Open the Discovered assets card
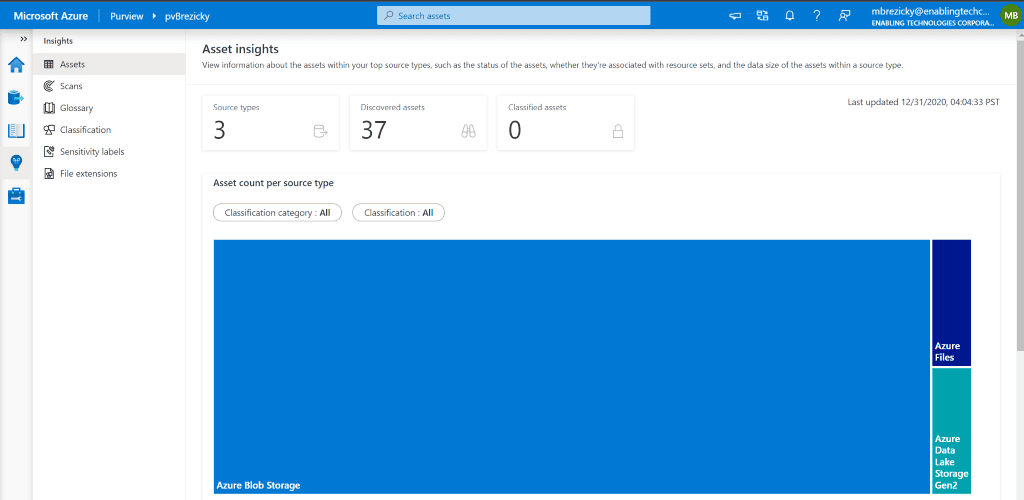The image size is (1024, 500). click(x=418, y=123)
